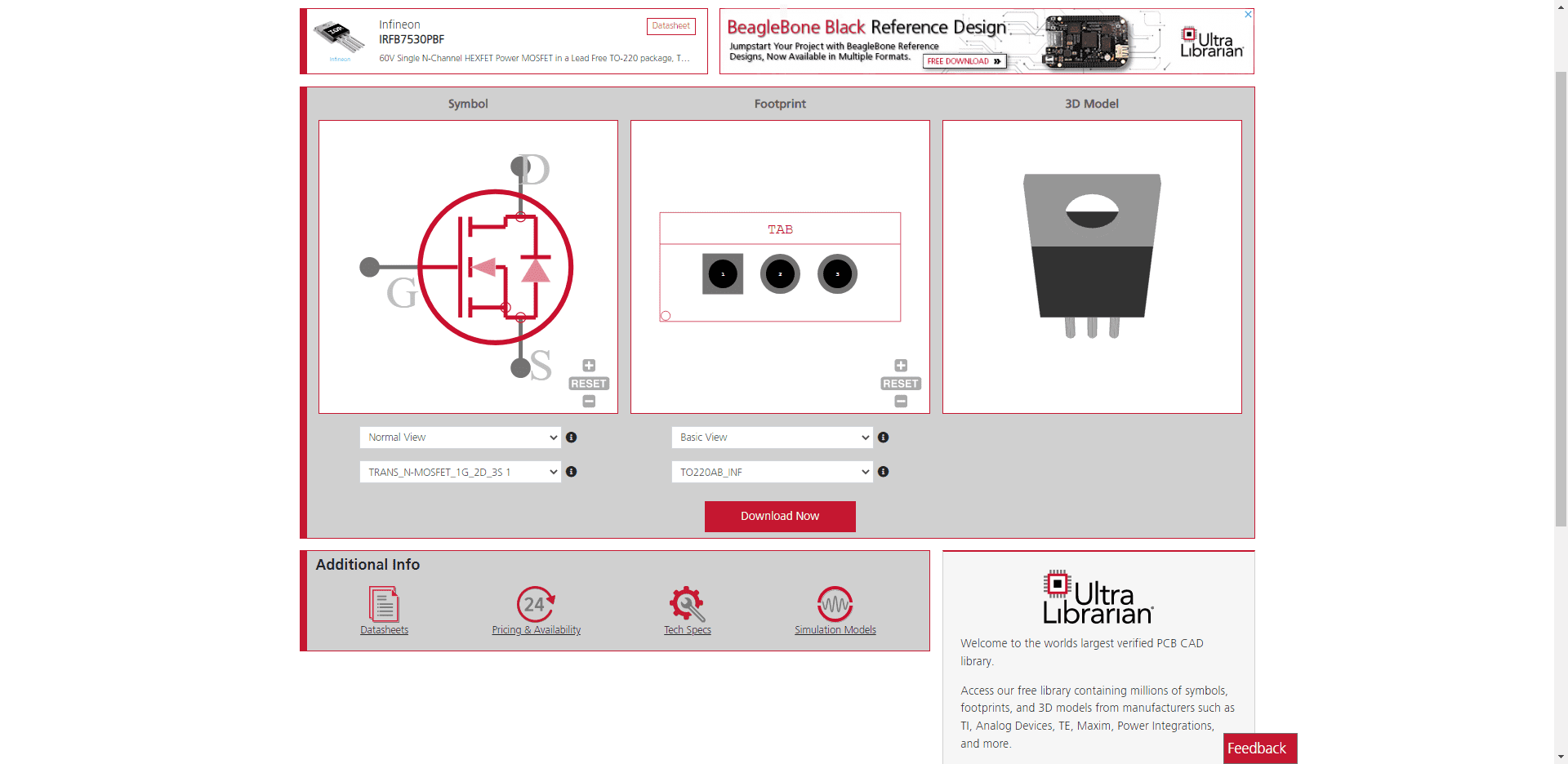Viewport: 1568px width, 764px height.
Task: Open the TO220AB_INF footprint dropdown
Action: pyautogui.click(x=773, y=472)
